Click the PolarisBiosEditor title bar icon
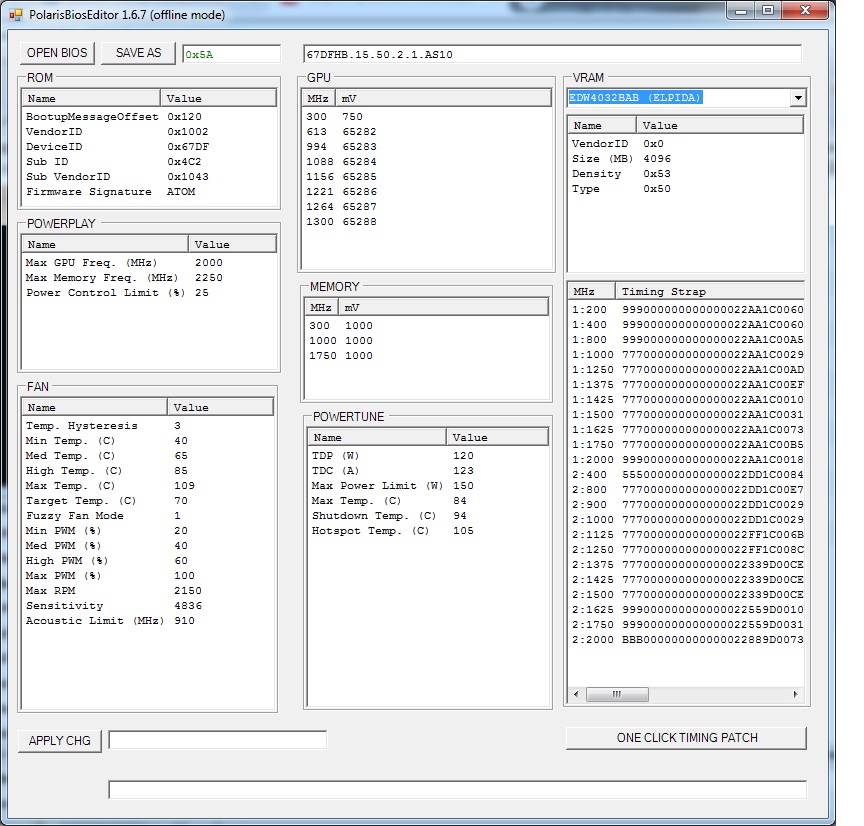 click(x=15, y=15)
